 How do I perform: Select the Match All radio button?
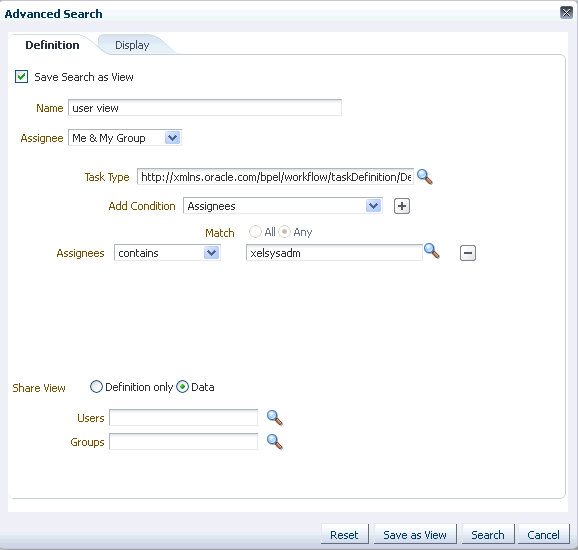point(255,232)
